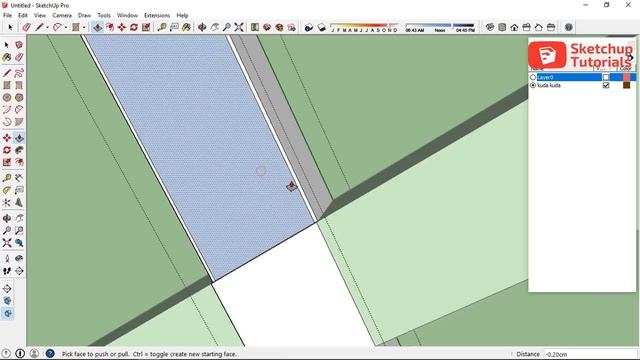Choose the Section Plane tool
The height and width of the screenshot is (360, 640).
point(19,271)
